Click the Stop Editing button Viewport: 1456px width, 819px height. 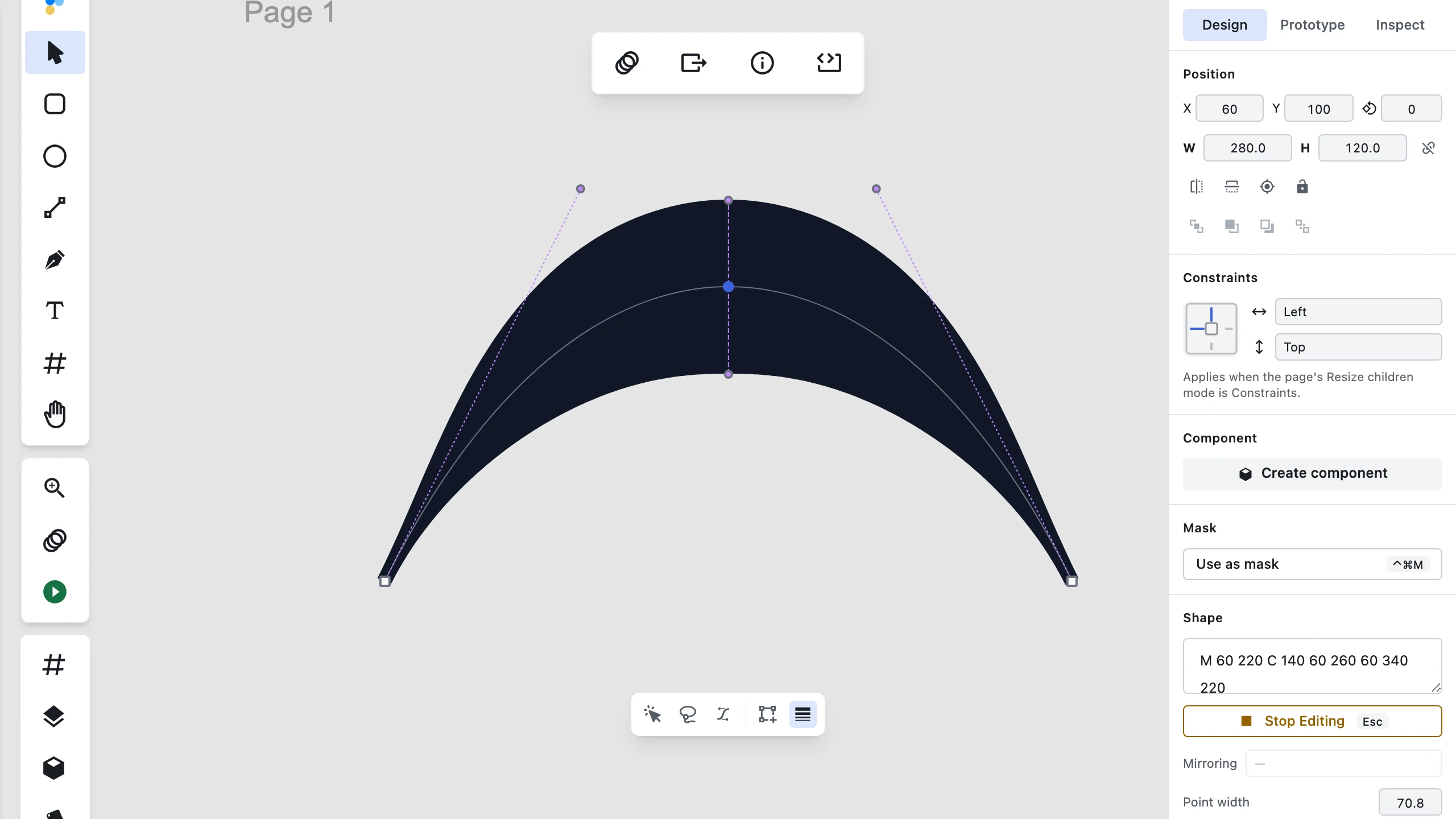(1312, 721)
